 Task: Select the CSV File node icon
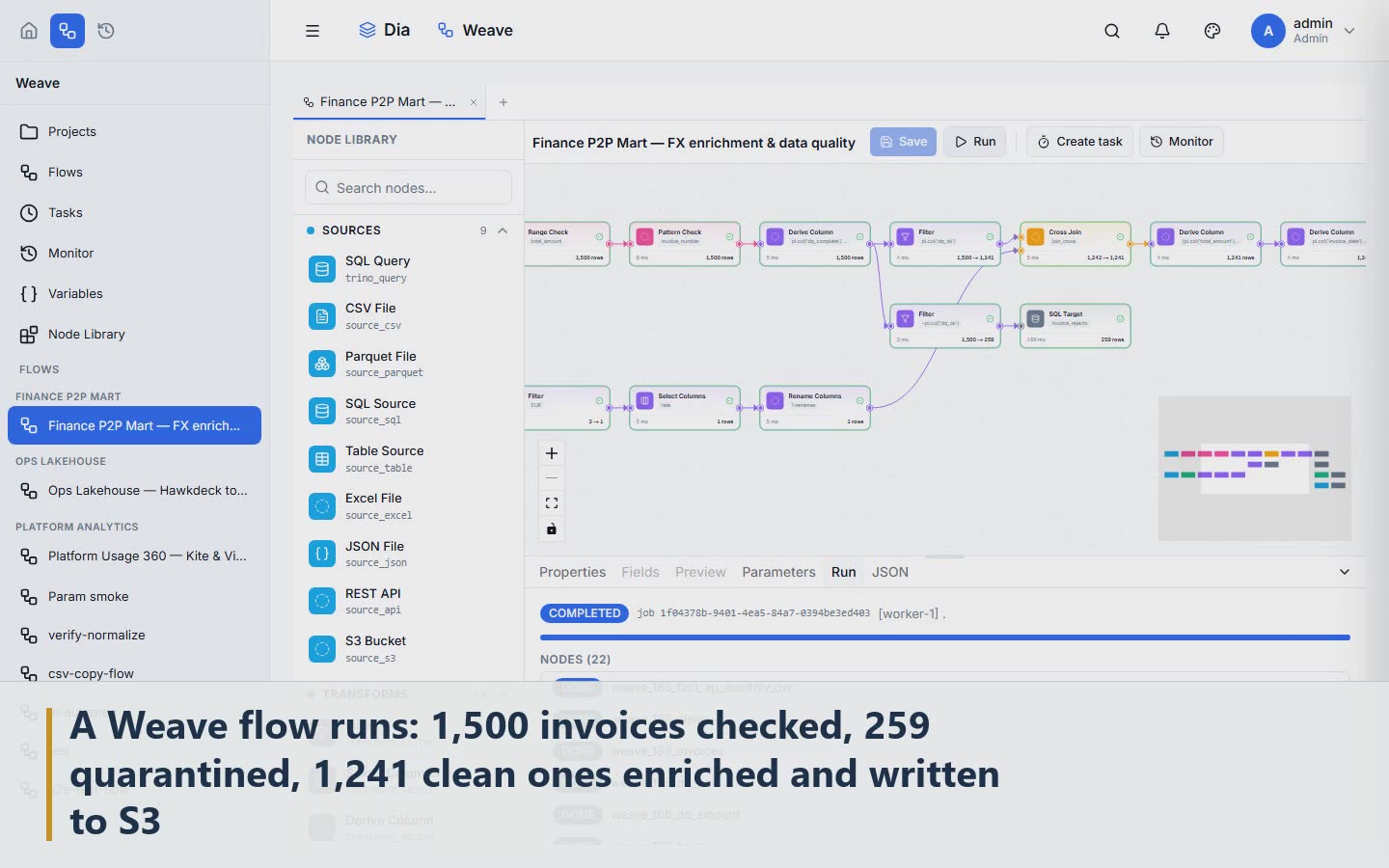(x=322, y=316)
